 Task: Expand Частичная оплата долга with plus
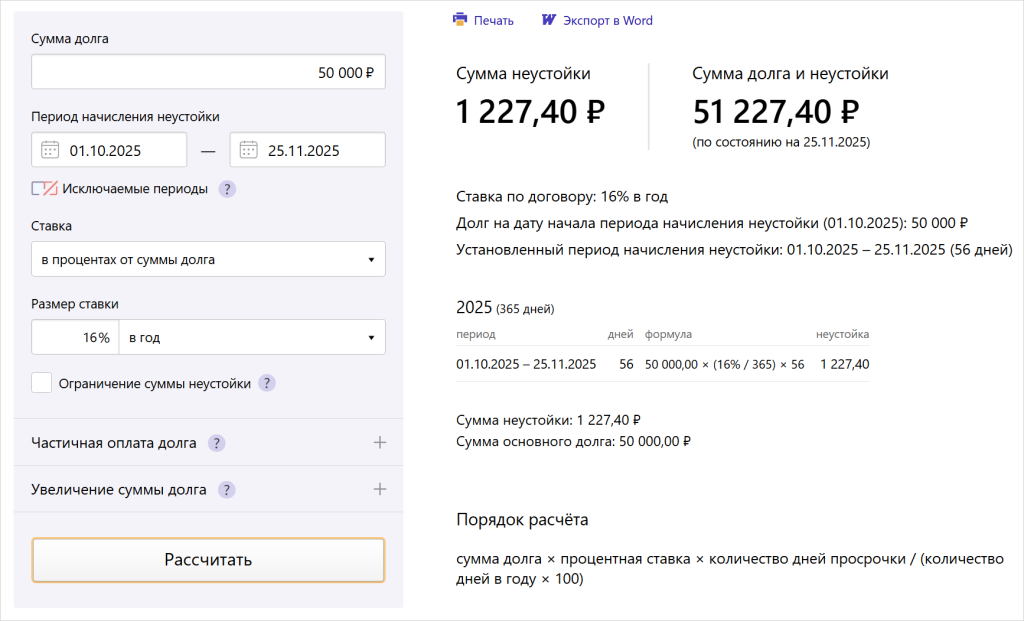coord(379,443)
